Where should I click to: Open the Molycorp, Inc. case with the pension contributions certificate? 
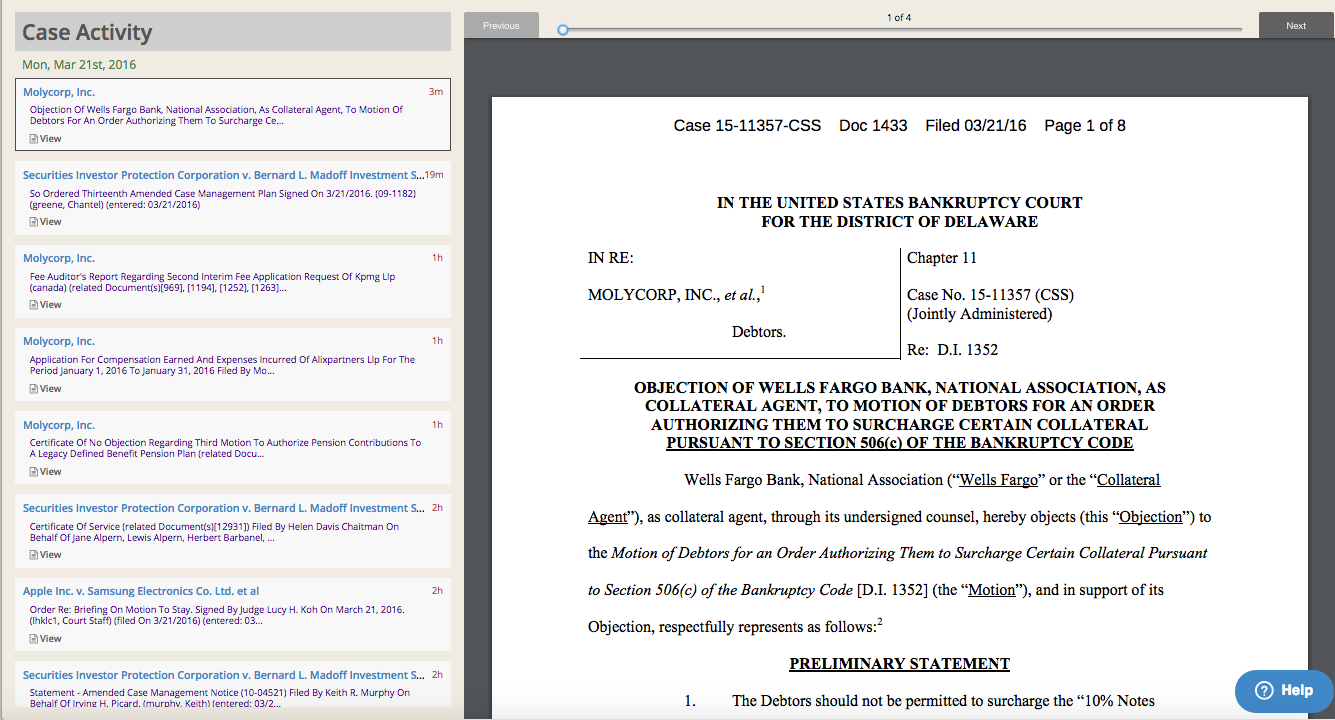point(59,425)
